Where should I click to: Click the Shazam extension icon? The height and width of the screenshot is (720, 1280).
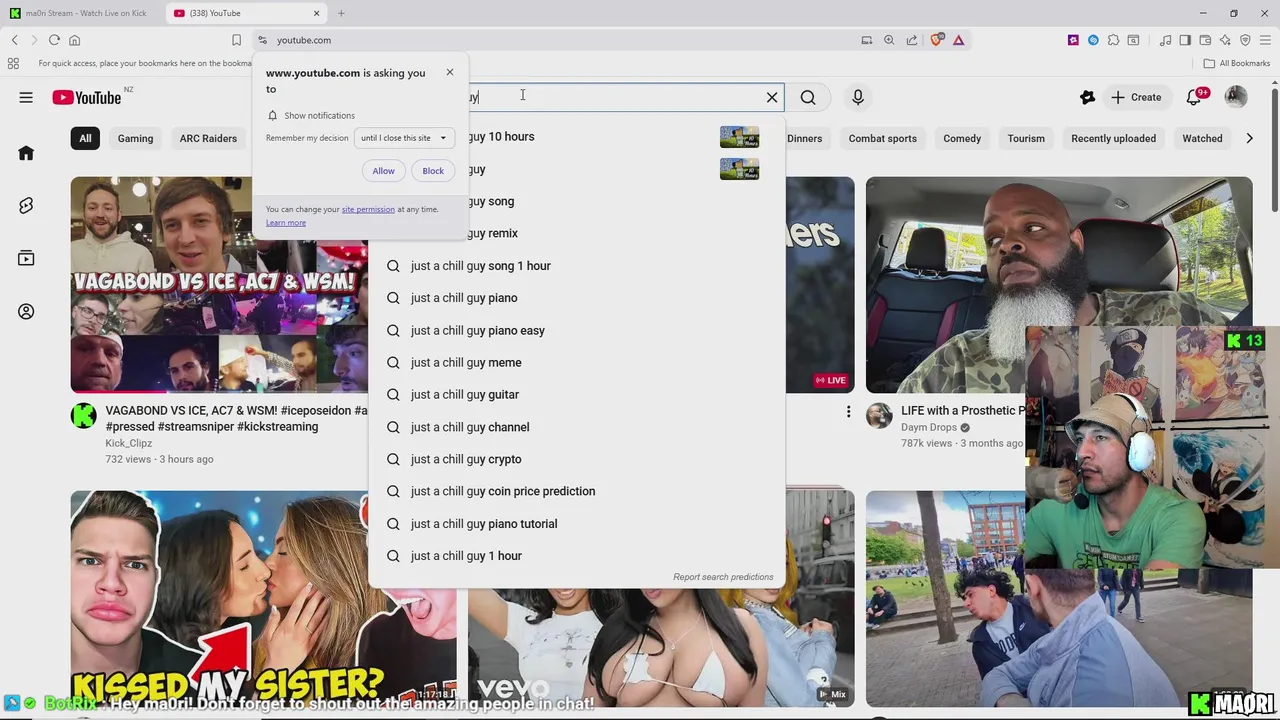(1093, 40)
